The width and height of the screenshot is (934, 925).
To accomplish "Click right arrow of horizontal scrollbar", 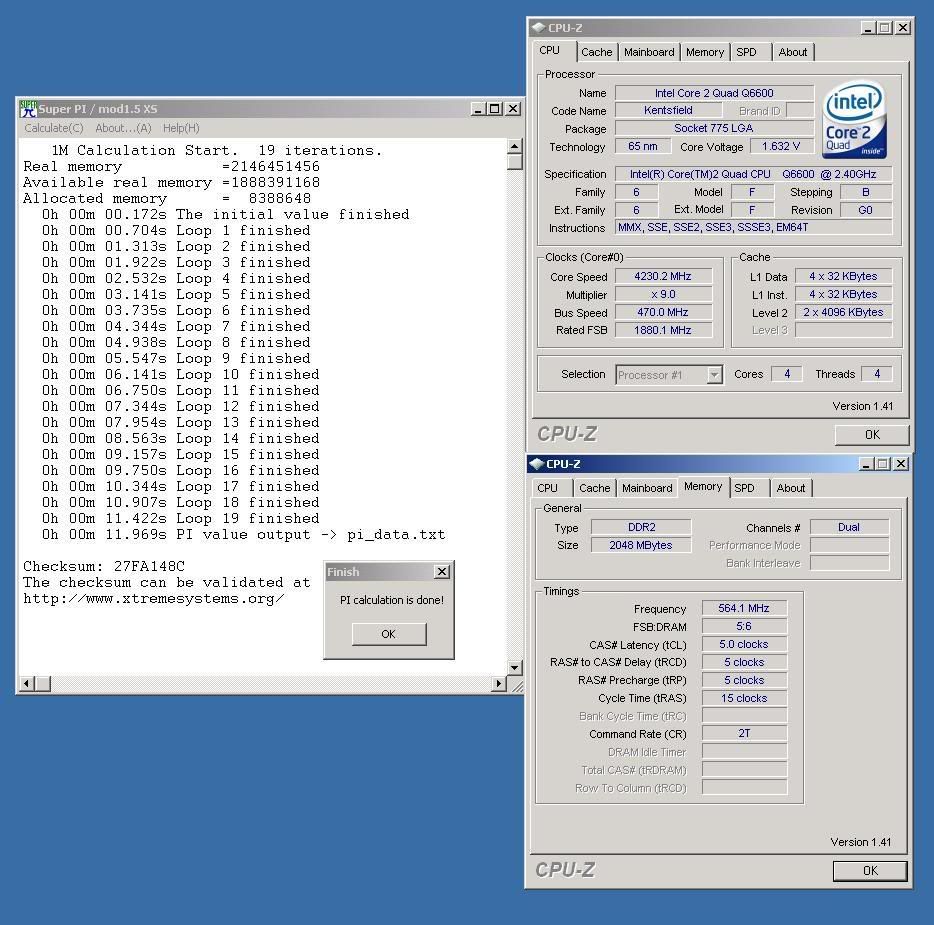I will coord(499,684).
